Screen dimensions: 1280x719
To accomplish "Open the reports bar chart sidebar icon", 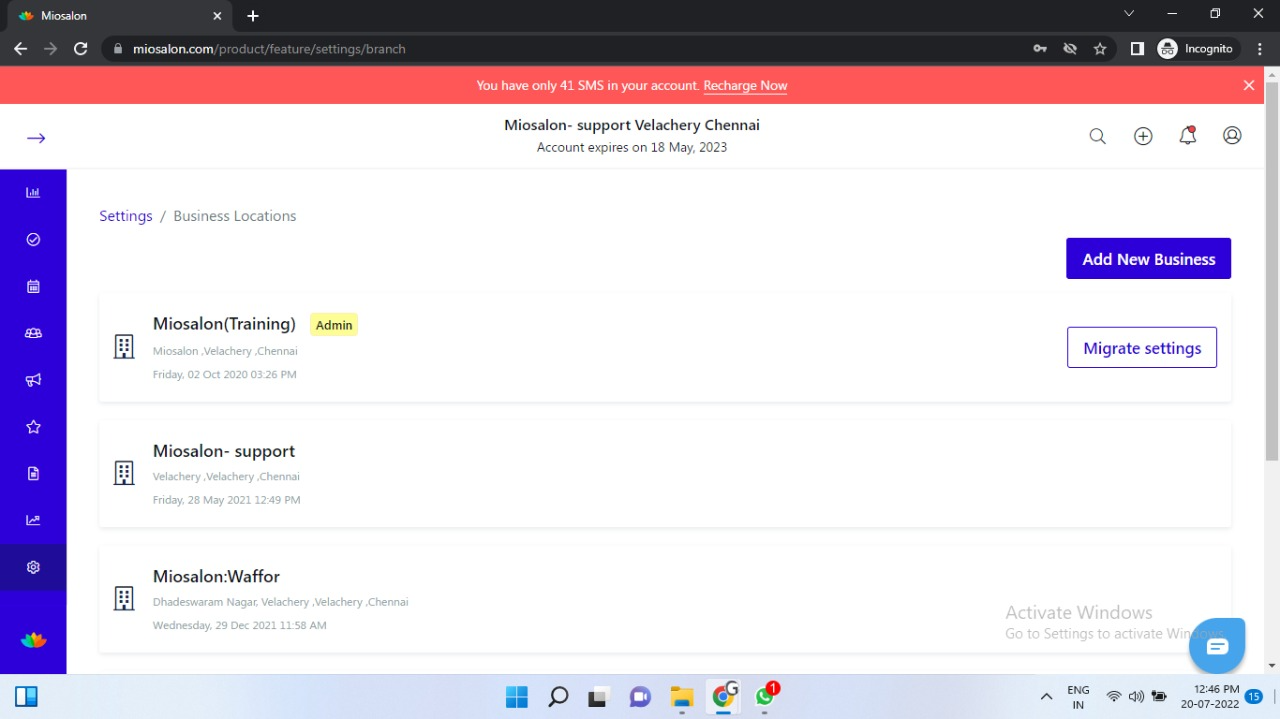I will [33, 192].
